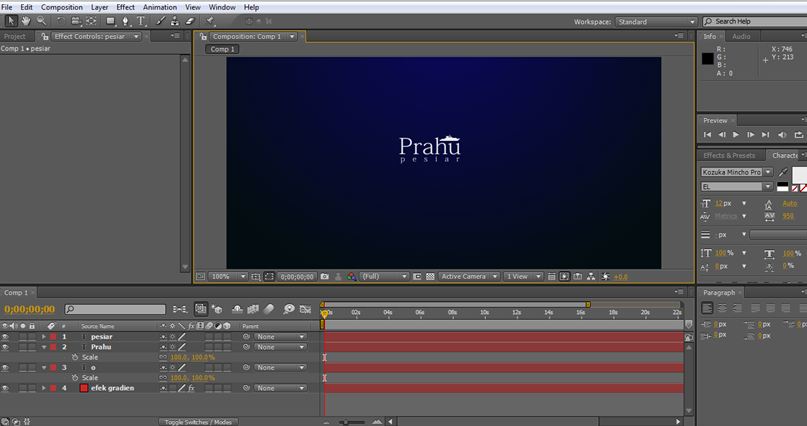Click the Comp 1 breadcrumb button

point(222,49)
